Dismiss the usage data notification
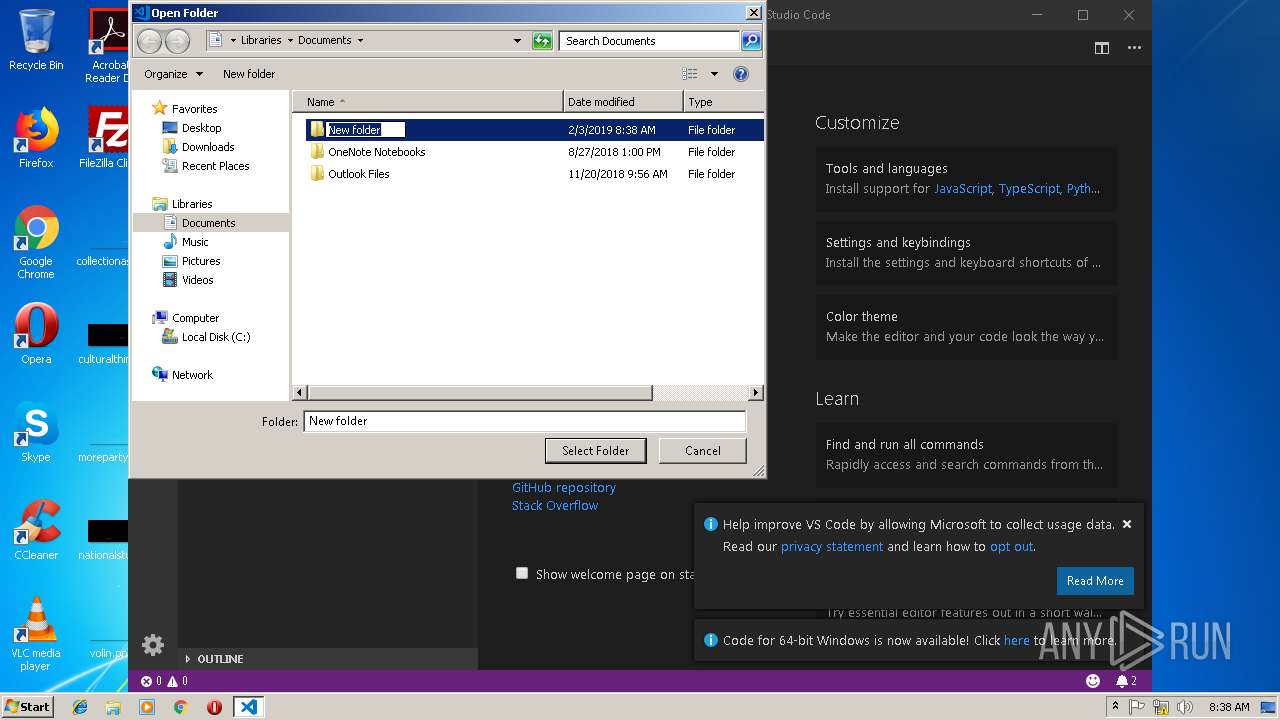 point(1127,524)
